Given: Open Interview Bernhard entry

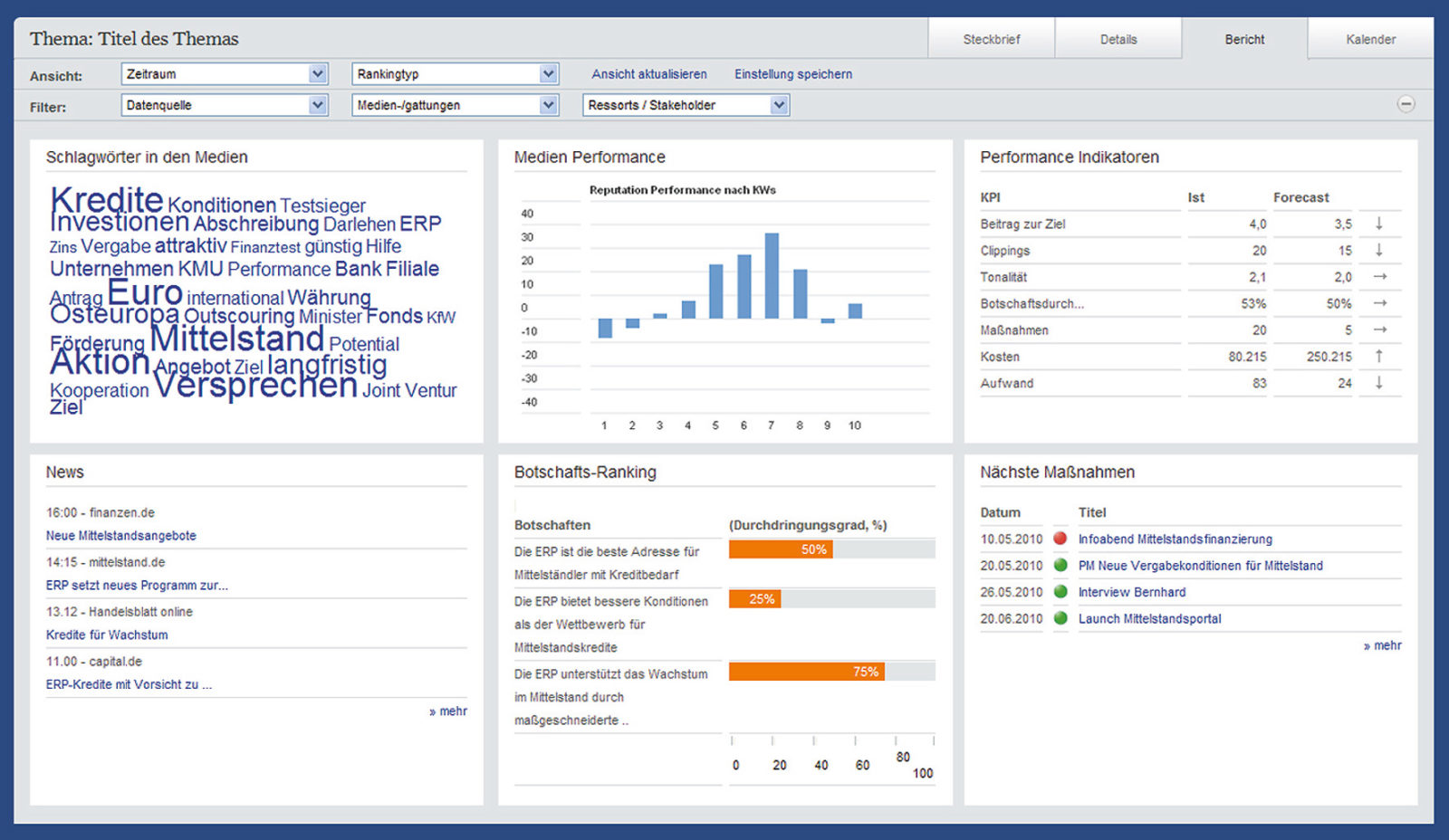Looking at the screenshot, I should [1132, 592].
